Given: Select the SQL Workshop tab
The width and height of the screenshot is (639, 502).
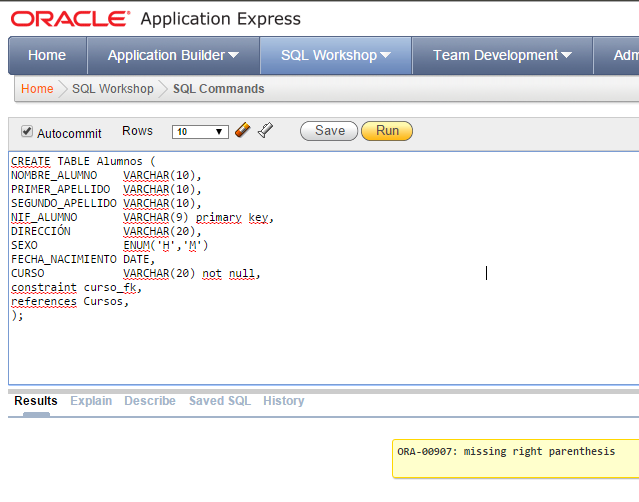Looking at the screenshot, I should (x=336, y=55).
